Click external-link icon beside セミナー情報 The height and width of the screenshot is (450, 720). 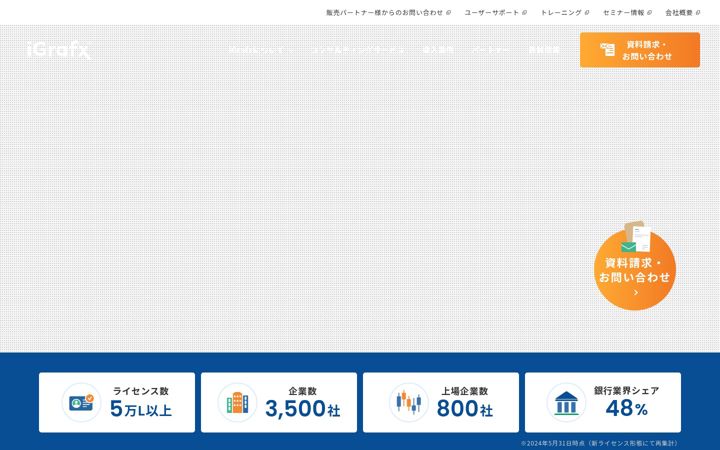coord(649,13)
